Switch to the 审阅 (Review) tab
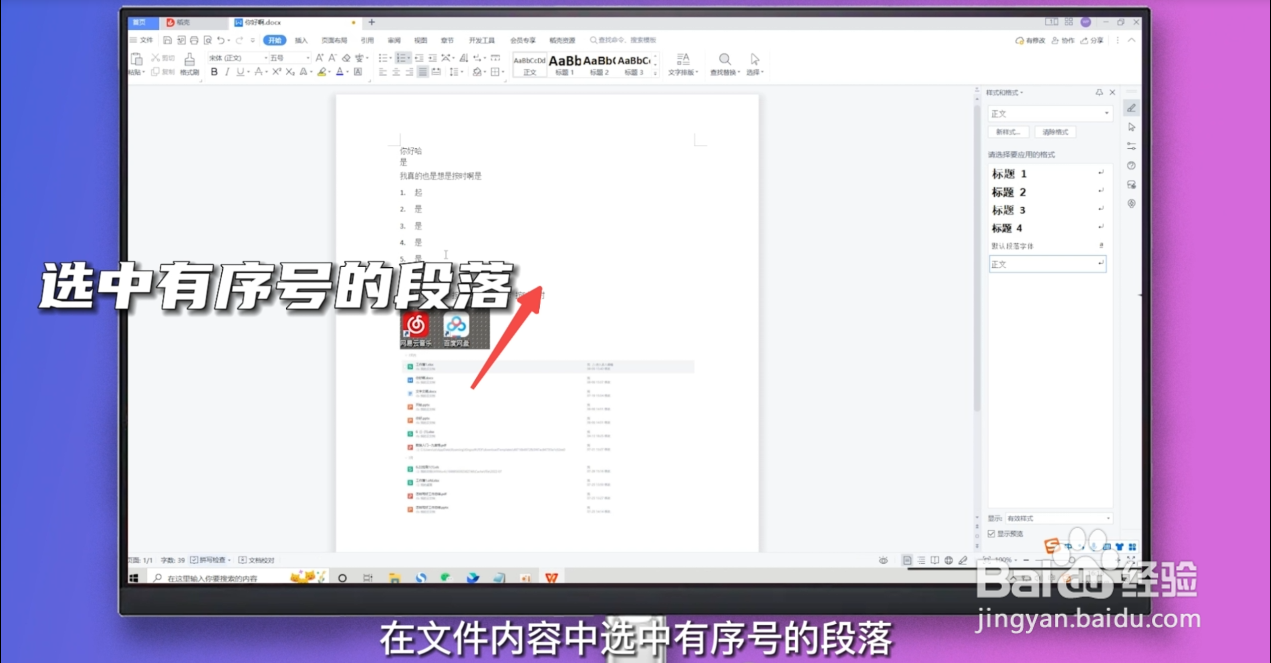This screenshot has width=1271, height=663. (x=394, y=40)
